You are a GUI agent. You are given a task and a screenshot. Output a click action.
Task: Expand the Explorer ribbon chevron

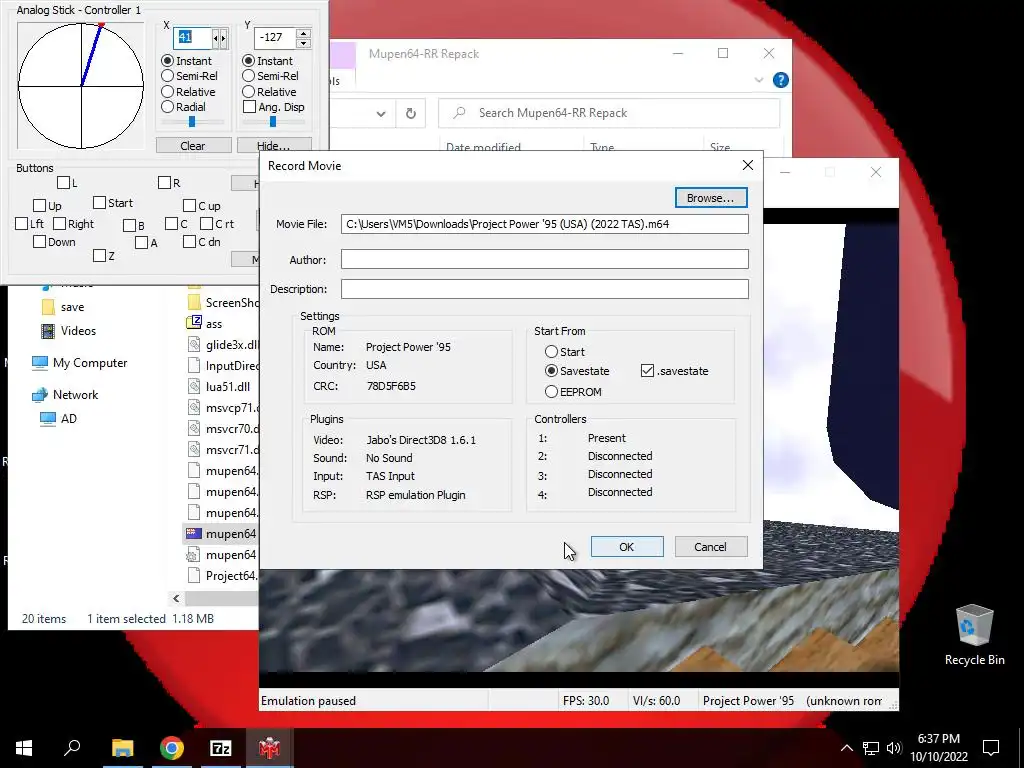[x=759, y=80]
